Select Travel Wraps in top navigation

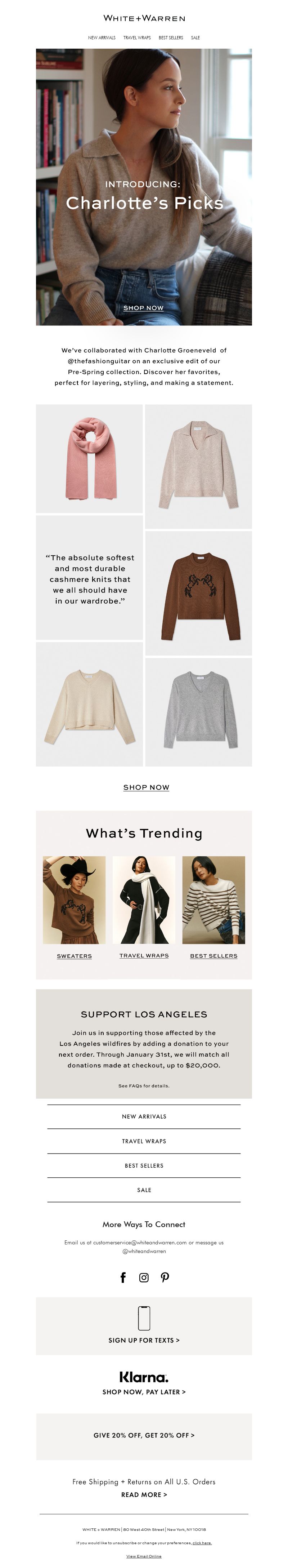coord(137,38)
